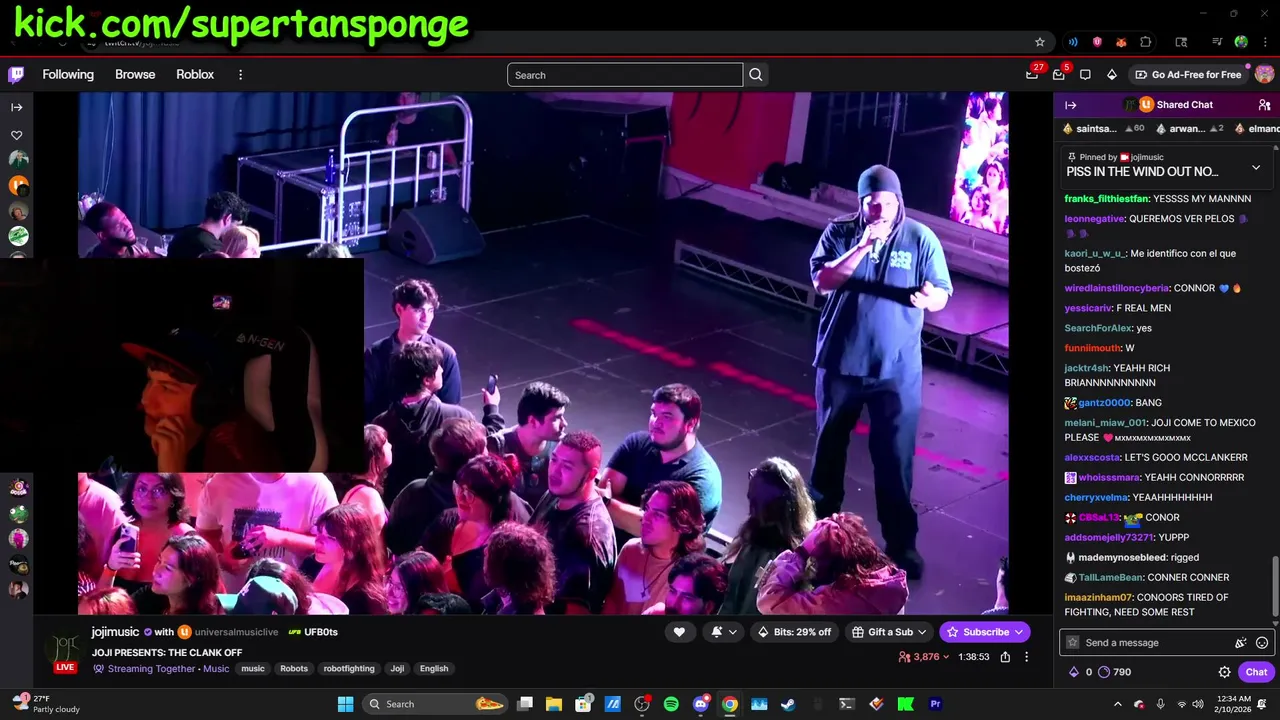This screenshot has width=1280, height=720.
Task: Click username wiredlainstilloncyberia in chat
Action: pos(1116,288)
